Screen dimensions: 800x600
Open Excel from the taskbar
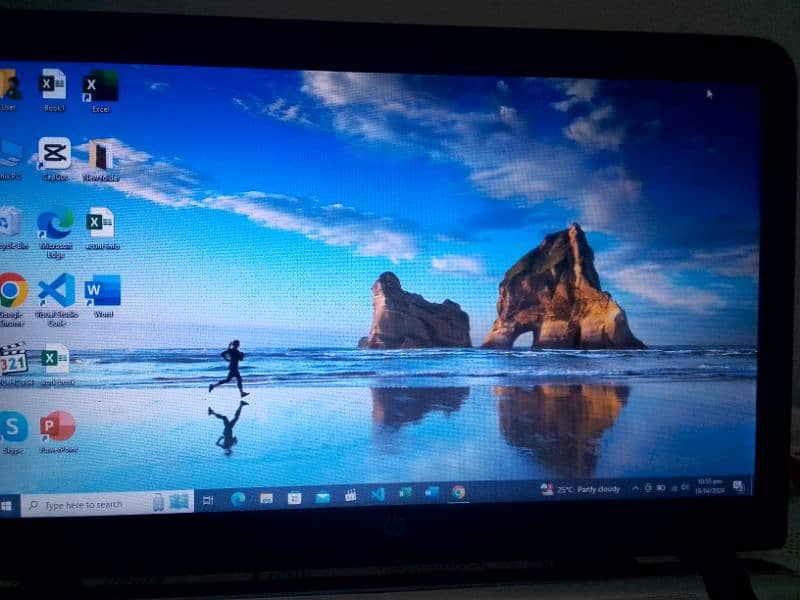coord(405,493)
